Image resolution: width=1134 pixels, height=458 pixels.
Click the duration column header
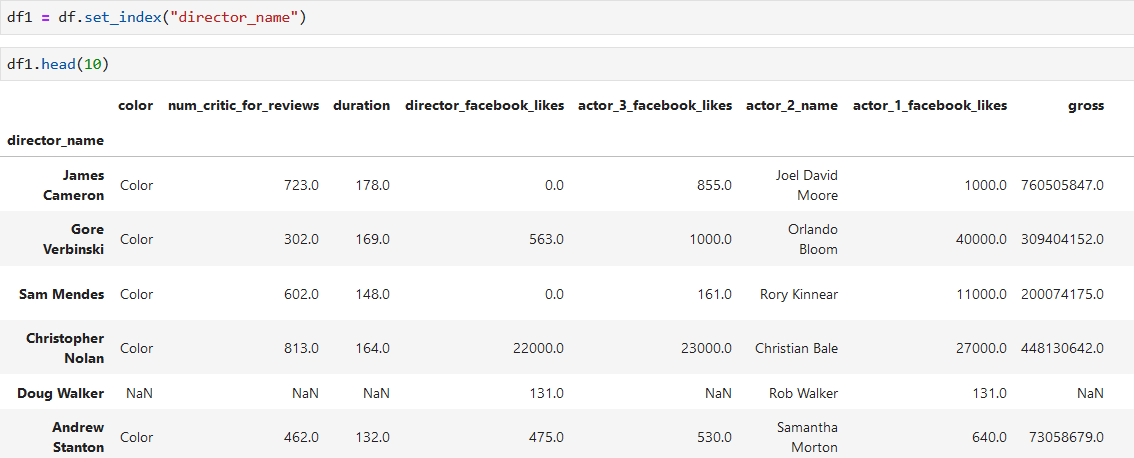[362, 106]
